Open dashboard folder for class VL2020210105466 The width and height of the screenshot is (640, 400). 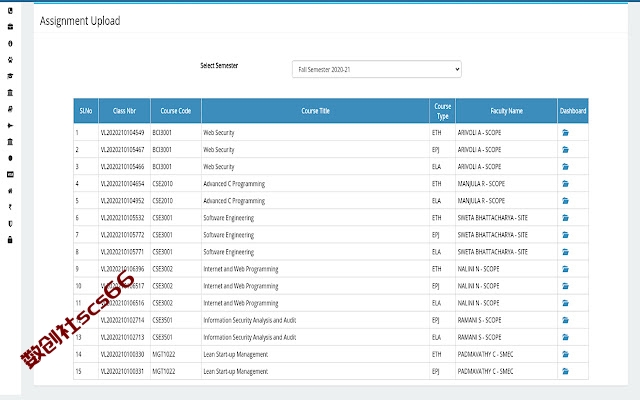coord(565,167)
